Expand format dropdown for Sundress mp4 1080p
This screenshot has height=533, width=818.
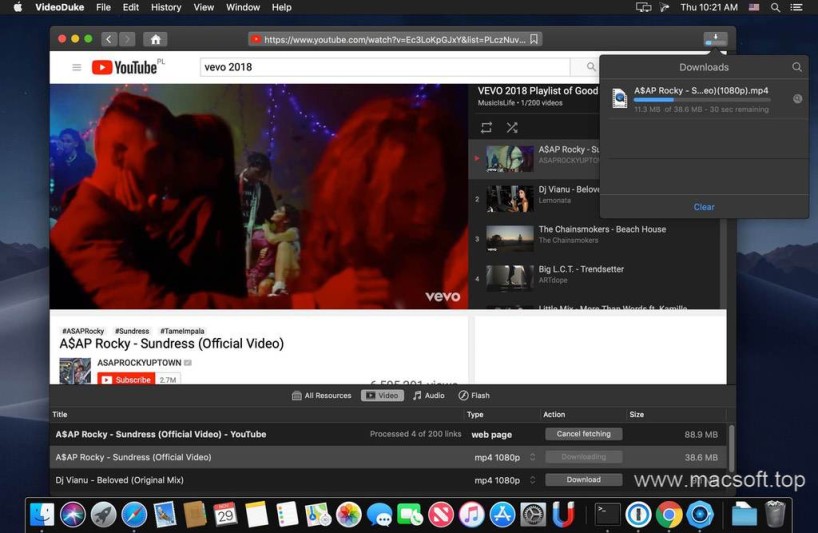[x=532, y=457]
